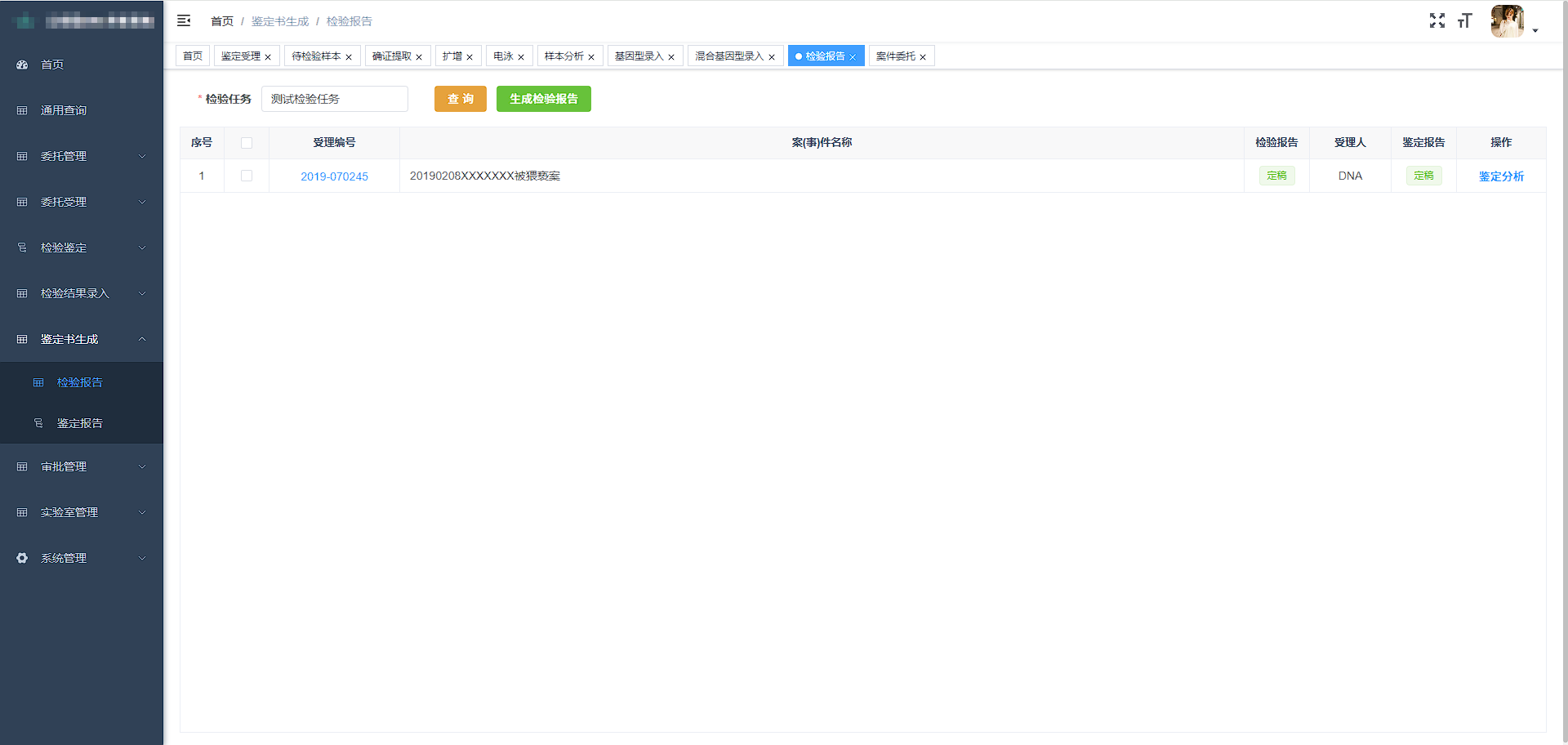Open case link 2019-070245

(334, 176)
